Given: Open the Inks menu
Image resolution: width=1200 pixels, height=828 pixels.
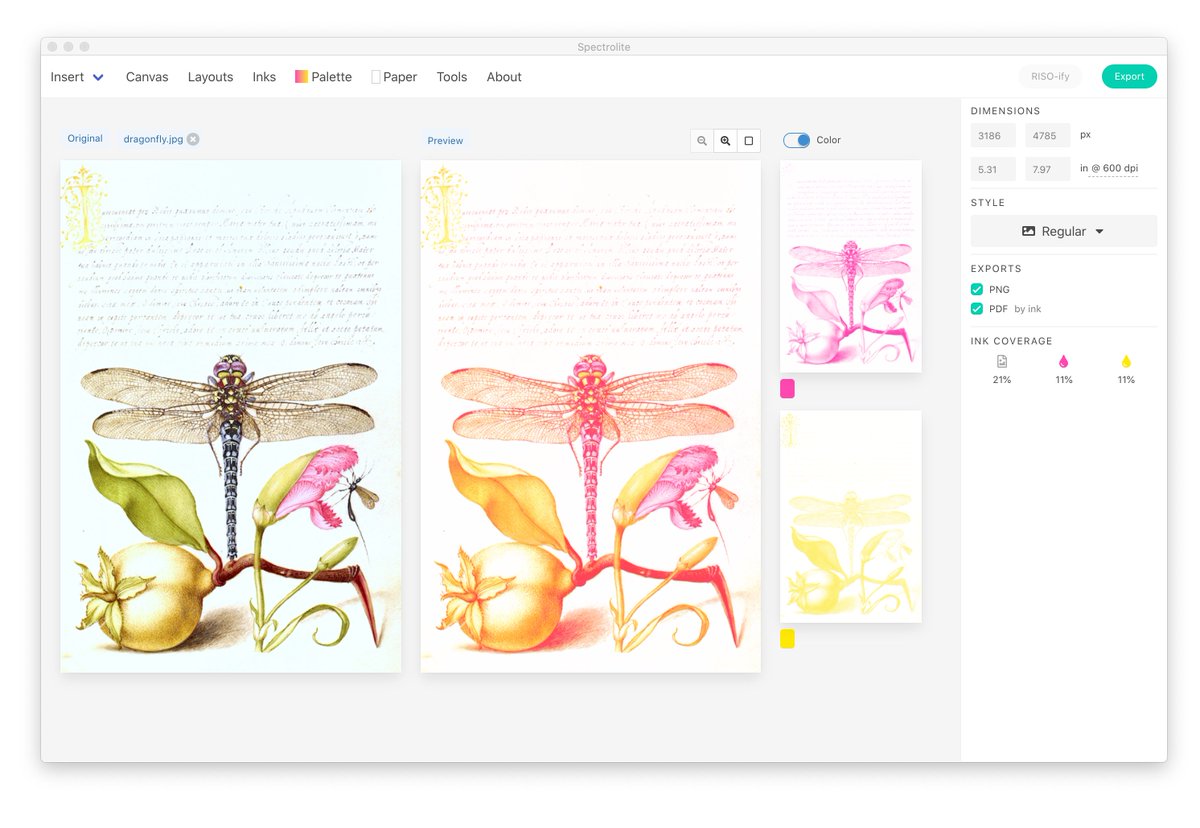Looking at the screenshot, I should point(264,77).
